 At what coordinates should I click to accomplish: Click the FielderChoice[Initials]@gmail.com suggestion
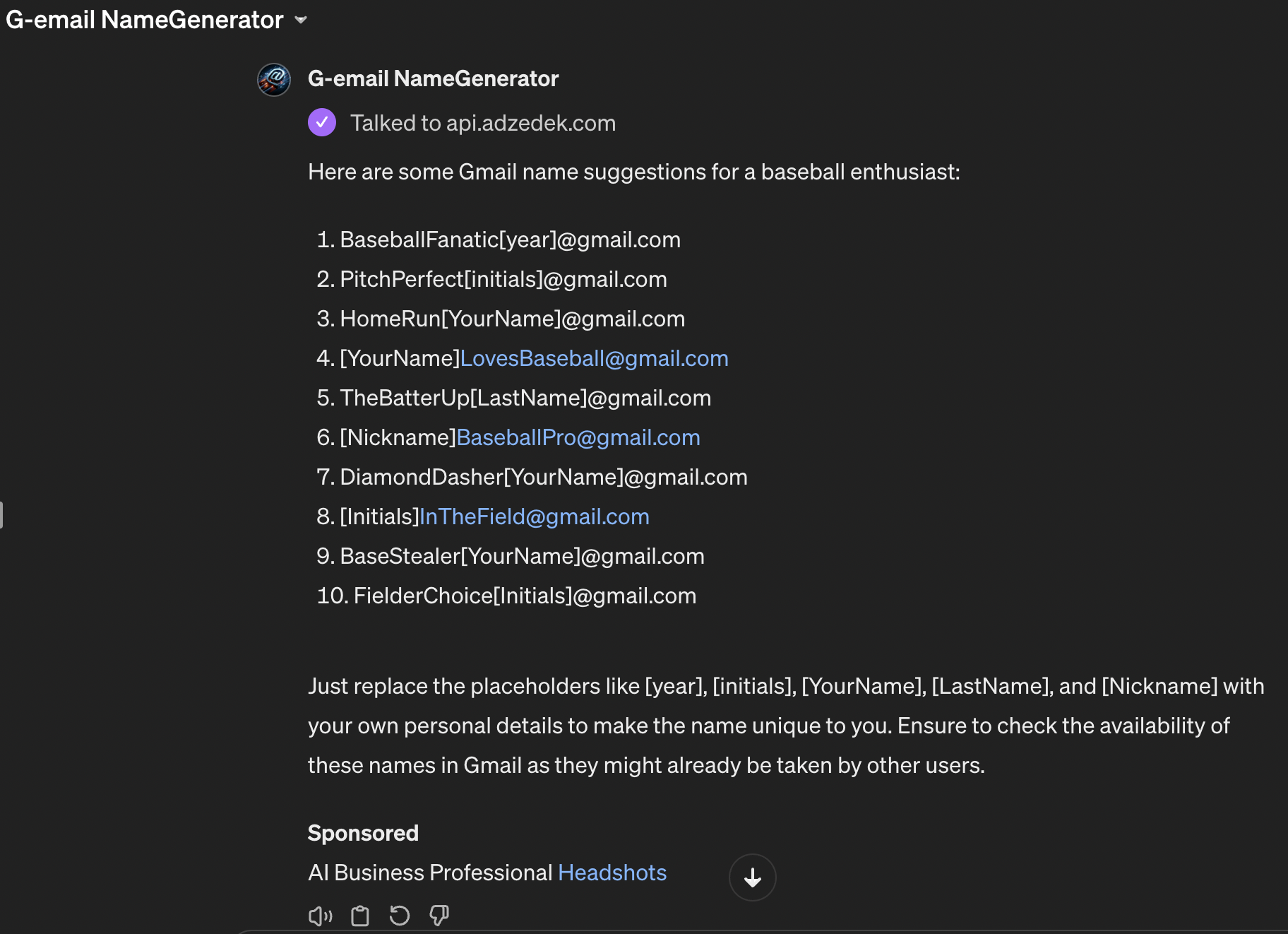click(524, 596)
